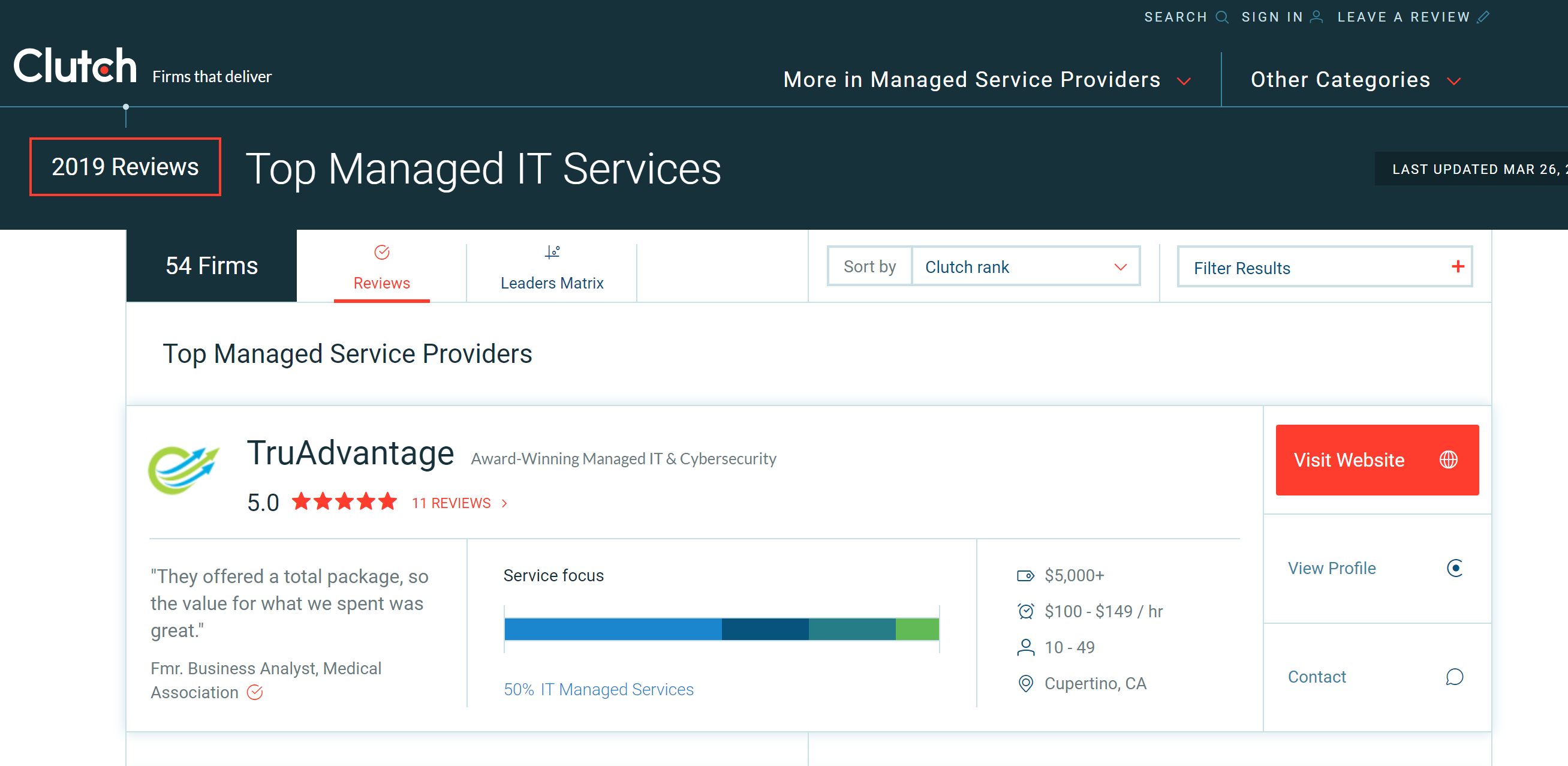Screen dimensions: 1568x766
Task: Click the 54 Firms count box
Action: pos(211,266)
